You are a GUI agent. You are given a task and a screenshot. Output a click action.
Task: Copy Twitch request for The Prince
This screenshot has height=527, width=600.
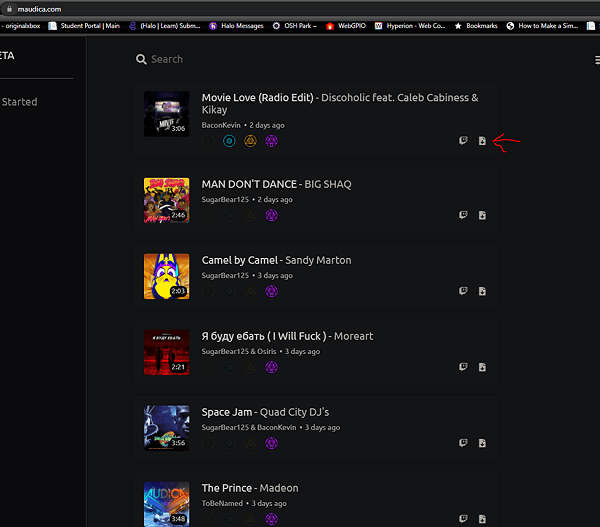463,519
